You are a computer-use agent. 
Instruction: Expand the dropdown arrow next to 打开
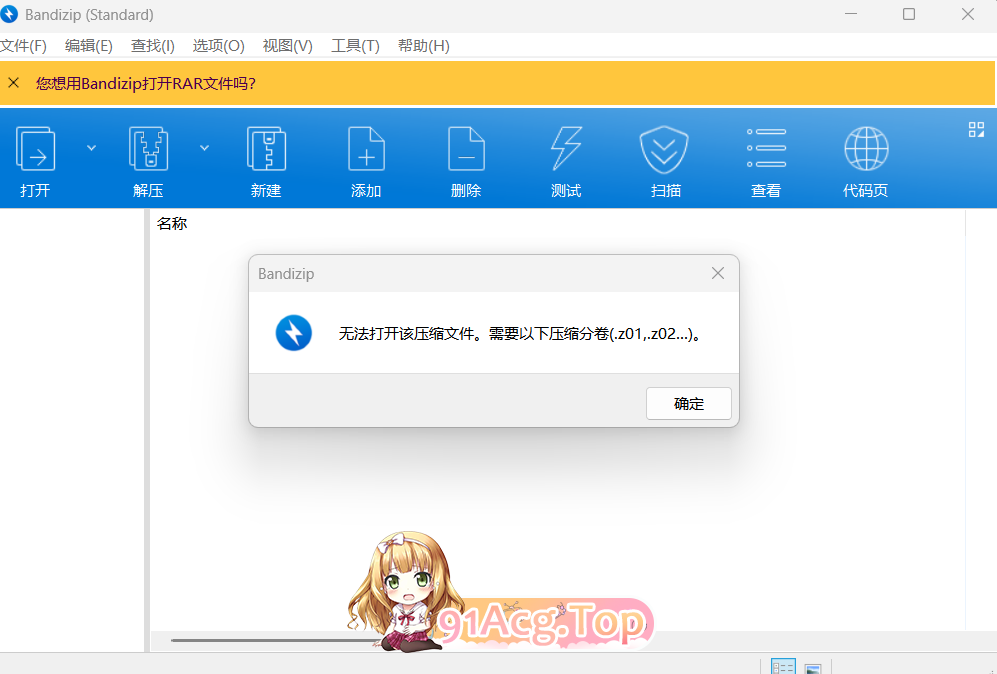click(x=92, y=148)
